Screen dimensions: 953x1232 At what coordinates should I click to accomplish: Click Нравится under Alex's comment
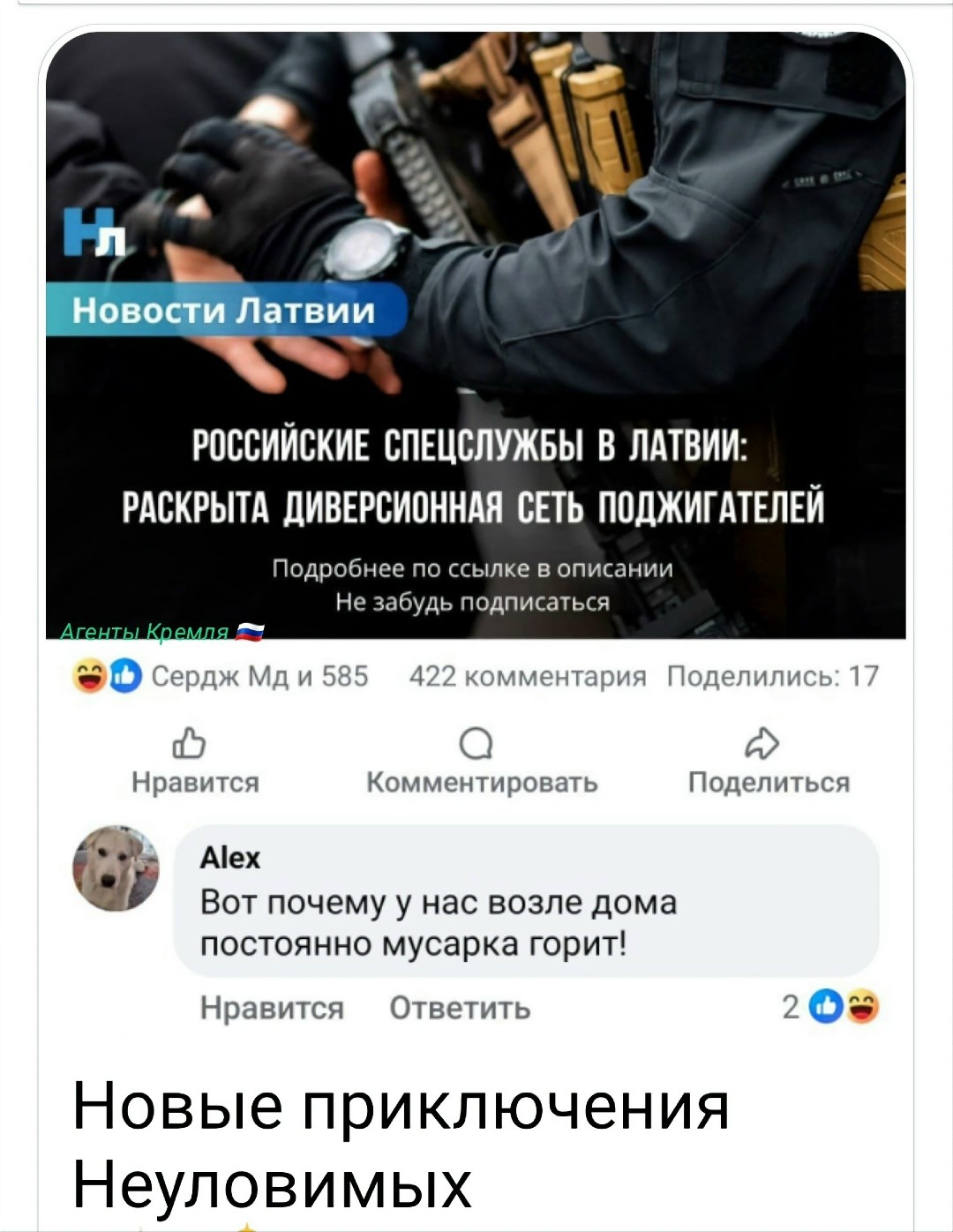point(272,1008)
